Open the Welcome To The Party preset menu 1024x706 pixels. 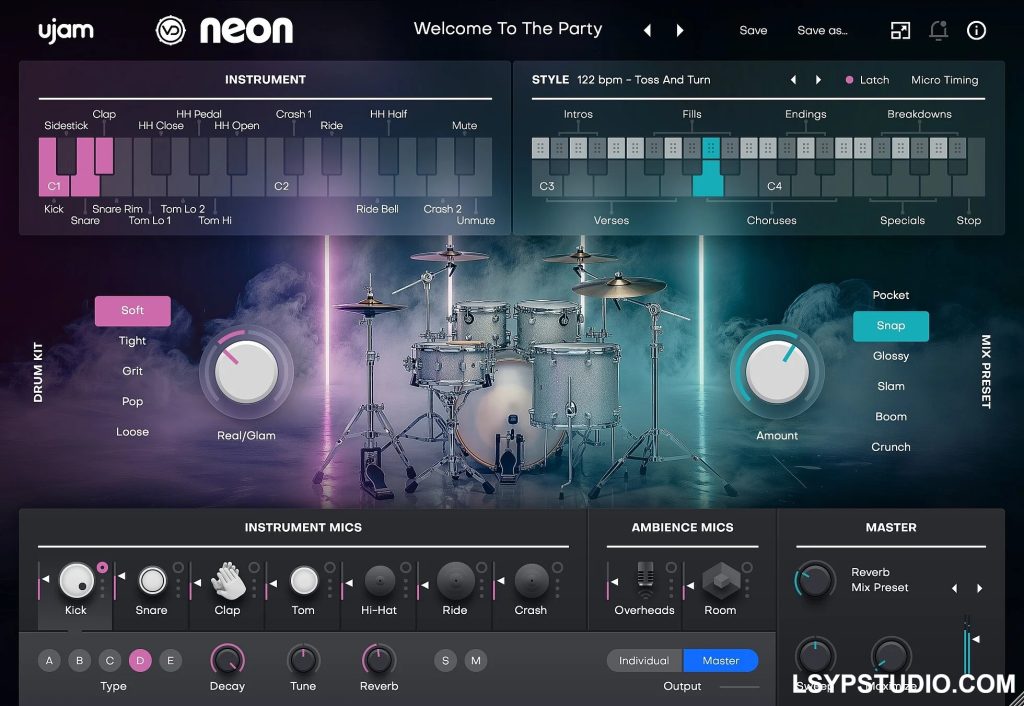click(x=507, y=29)
